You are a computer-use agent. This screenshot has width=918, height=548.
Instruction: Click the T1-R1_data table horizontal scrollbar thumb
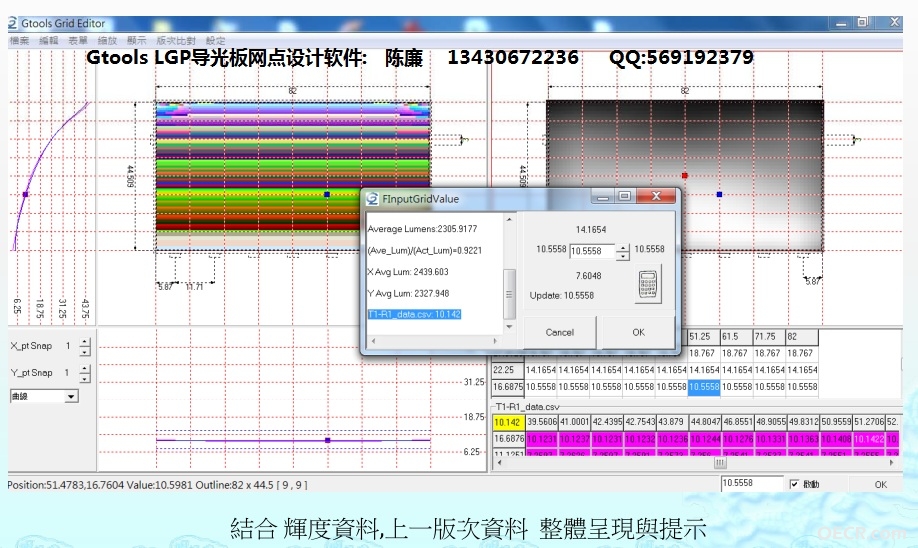click(x=720, y=463)
